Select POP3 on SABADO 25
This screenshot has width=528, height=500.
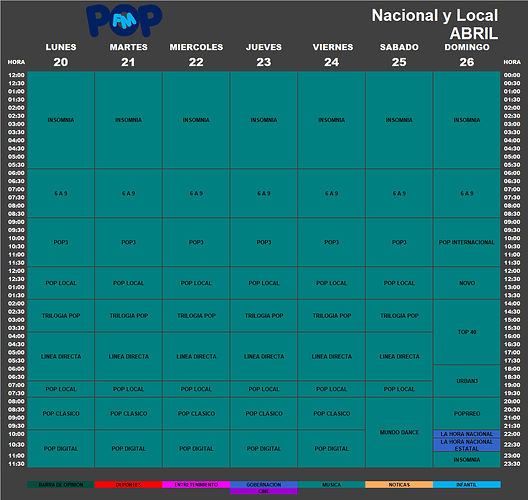click(x=399, y=242)
